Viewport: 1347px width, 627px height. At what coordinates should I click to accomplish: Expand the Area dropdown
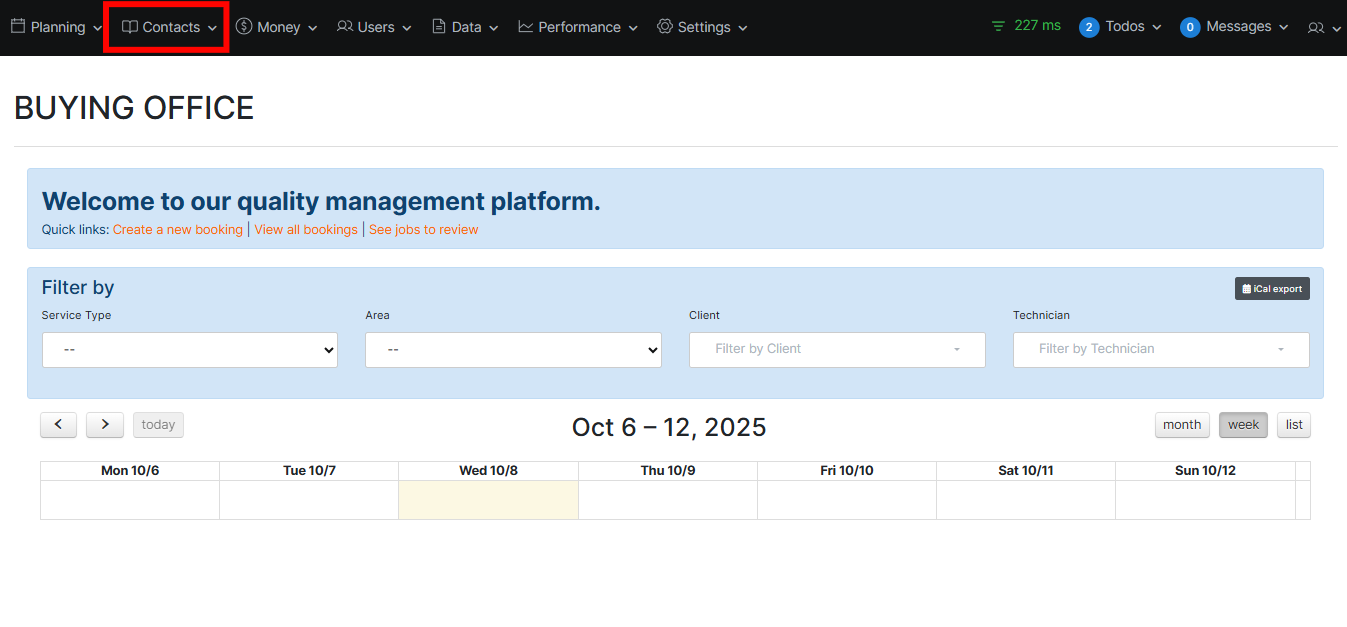click(x=513, y=350)
